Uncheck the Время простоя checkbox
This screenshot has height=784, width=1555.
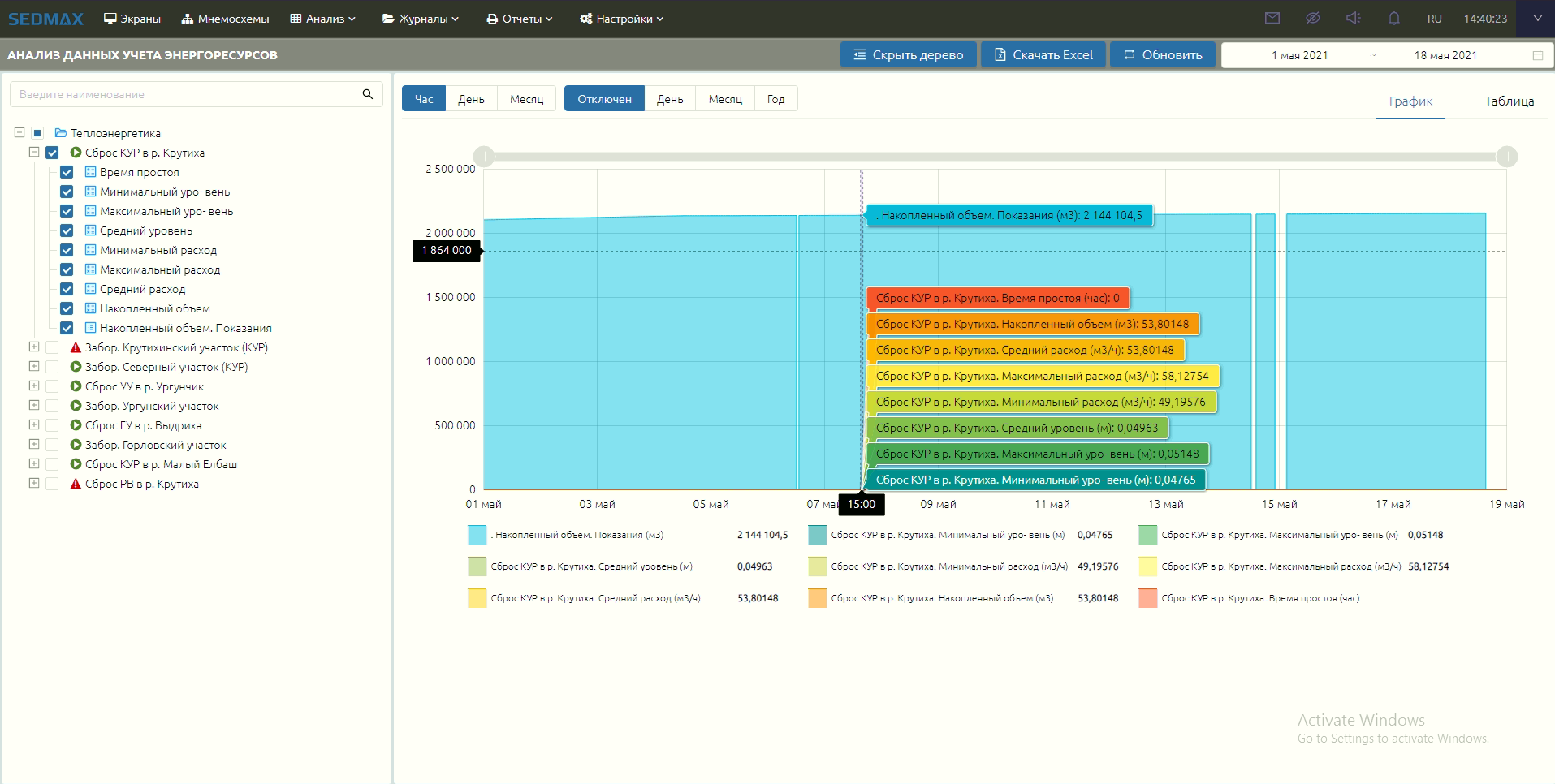pyautogui.click(x=67, y=172)
